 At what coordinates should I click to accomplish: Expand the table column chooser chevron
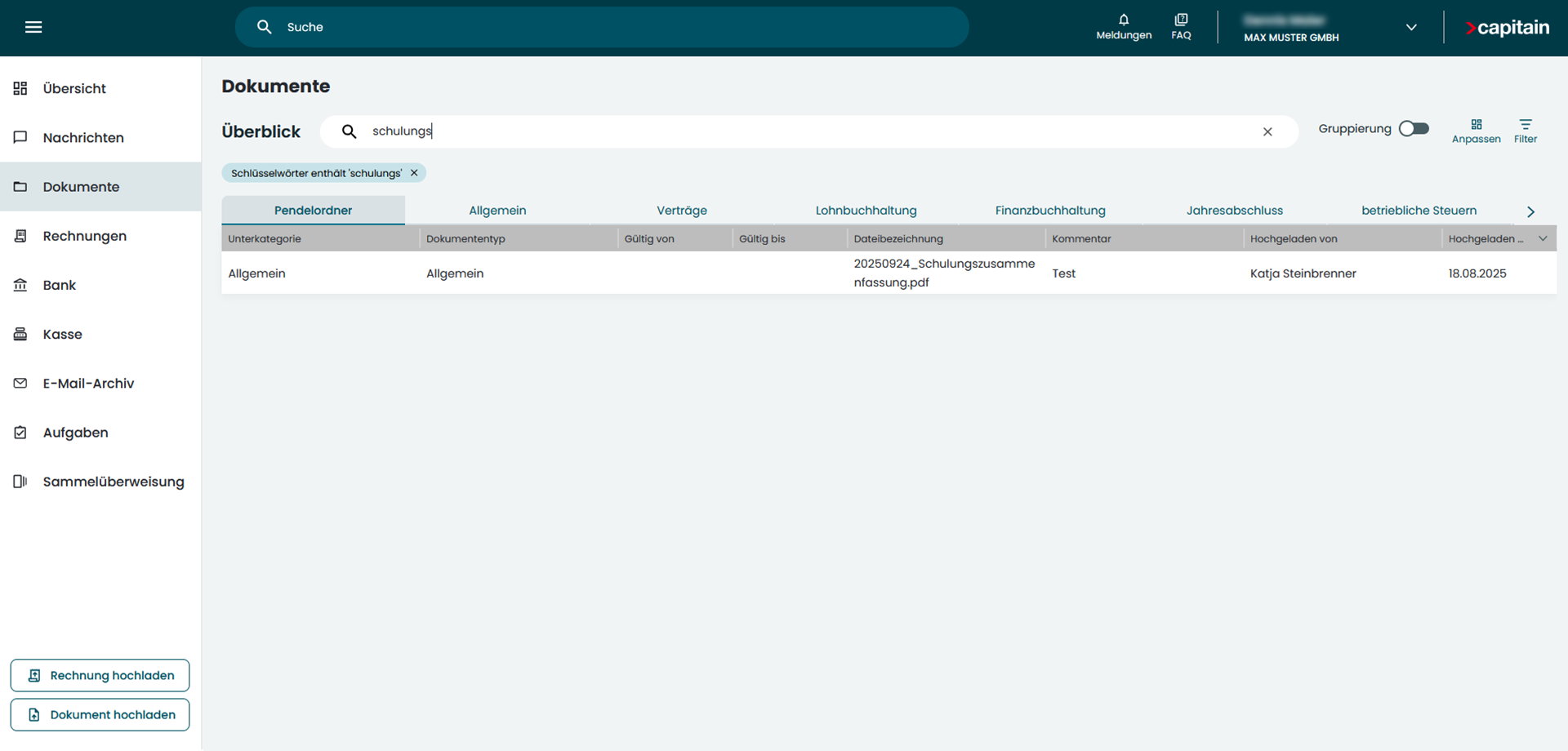click(1543, 238)
